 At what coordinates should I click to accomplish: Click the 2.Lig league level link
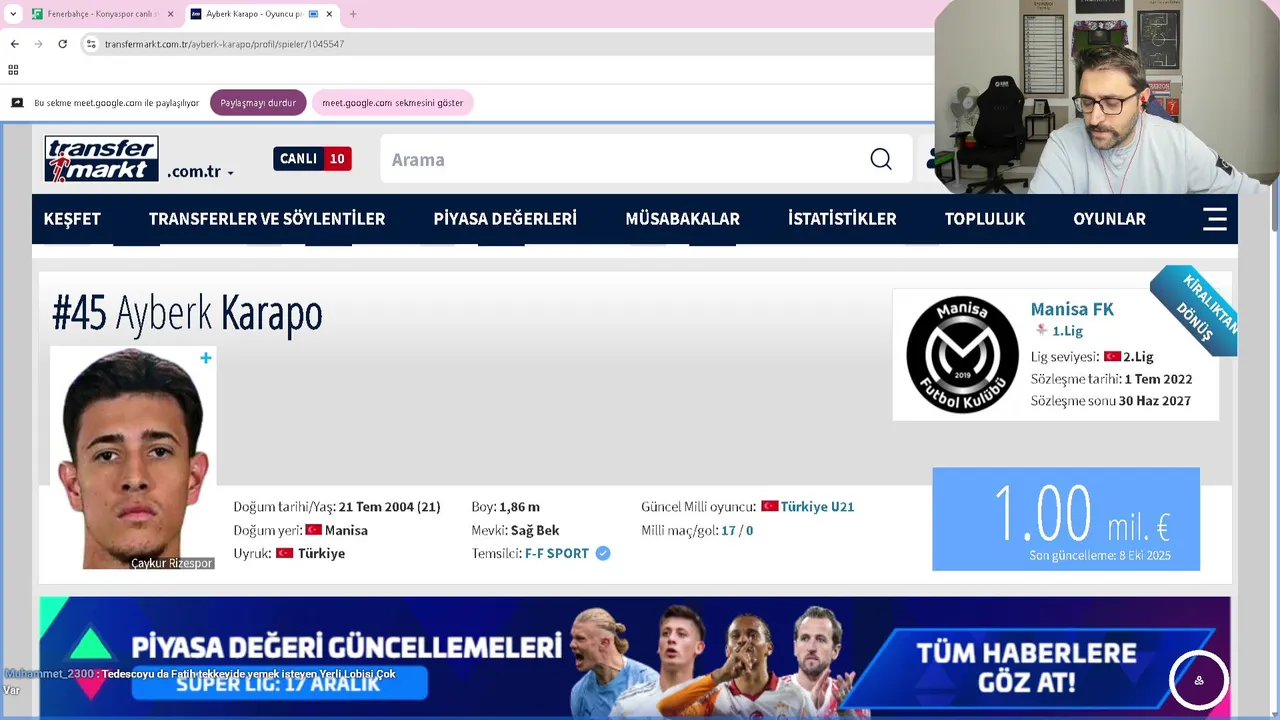pyautogui.click(x=1138, y=357)
